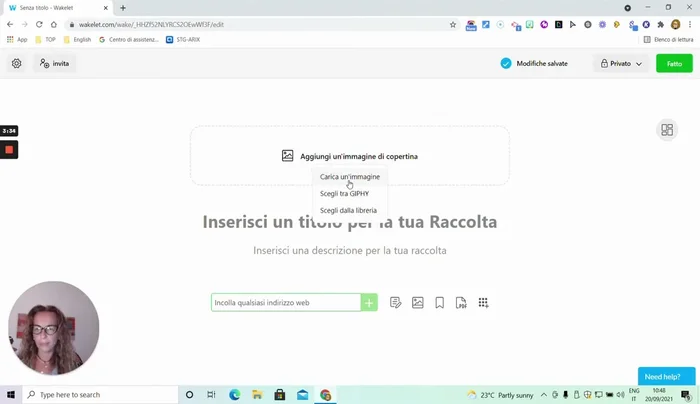Open the notification center icon
The height and width of the screenshot is (404, 700).
point(686,395)
